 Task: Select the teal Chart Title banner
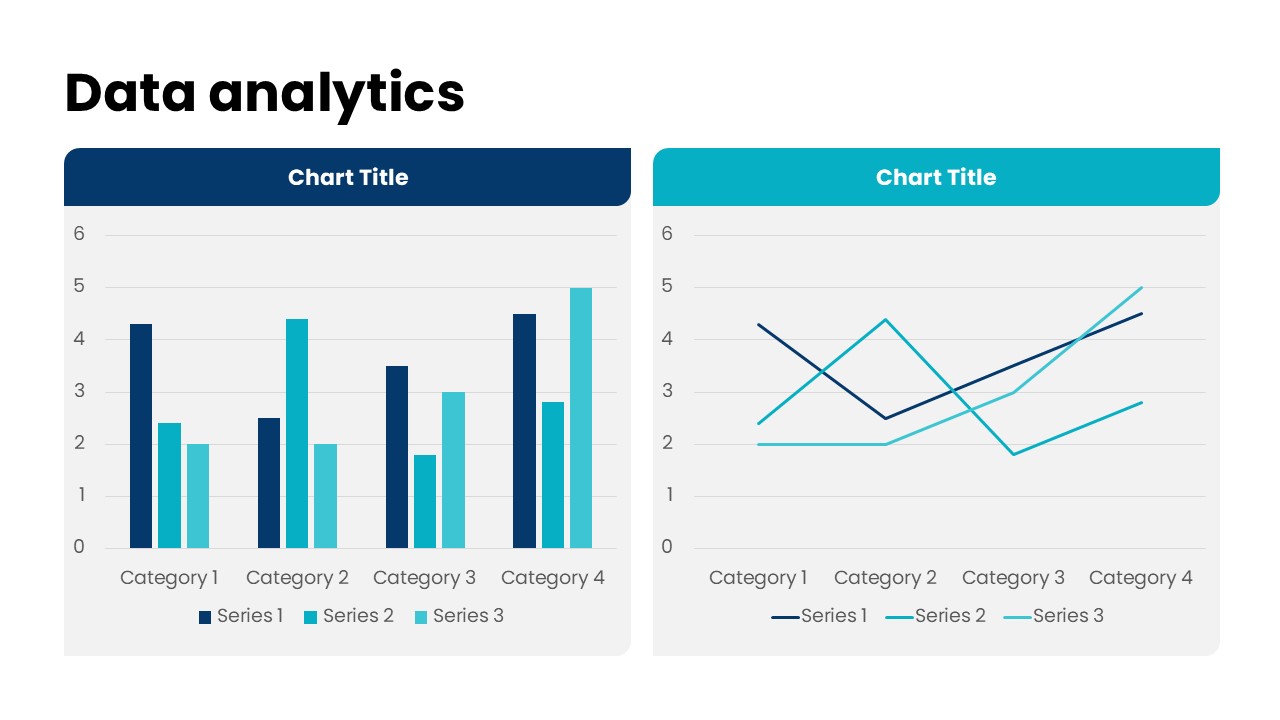[936, 177]
